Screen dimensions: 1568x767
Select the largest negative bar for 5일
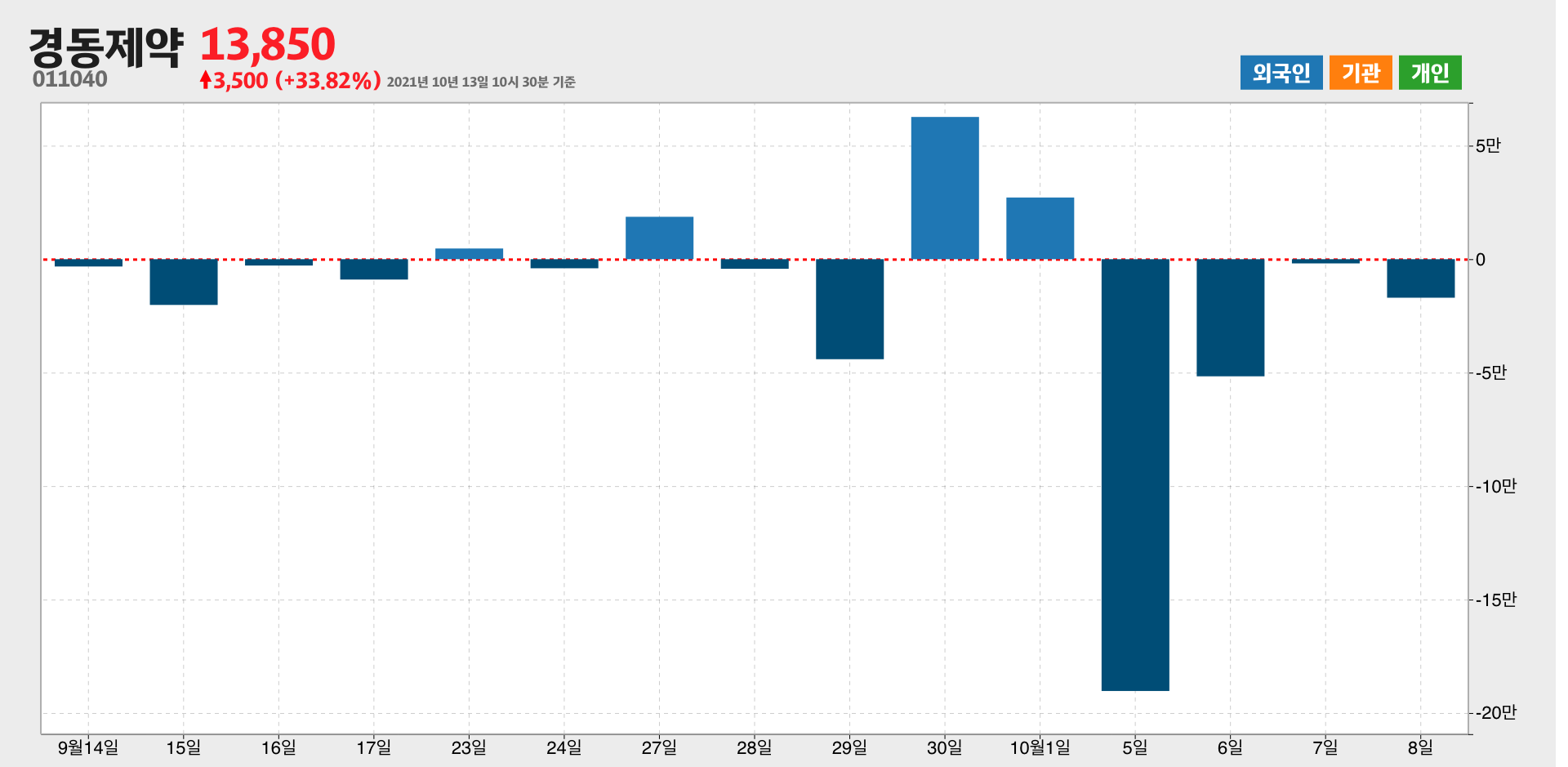(1135, 475)
